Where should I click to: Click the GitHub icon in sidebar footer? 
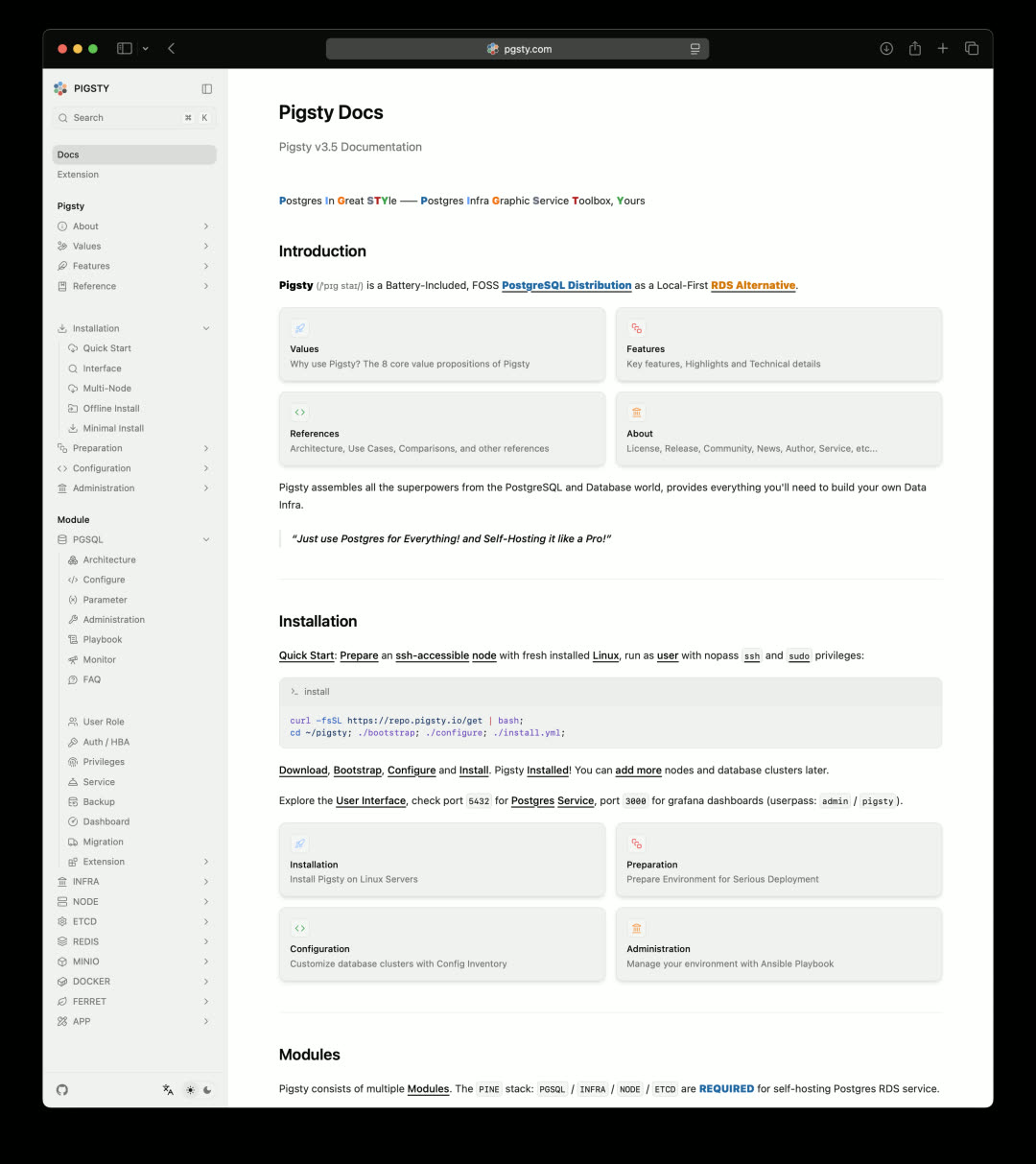[62, 1089]
